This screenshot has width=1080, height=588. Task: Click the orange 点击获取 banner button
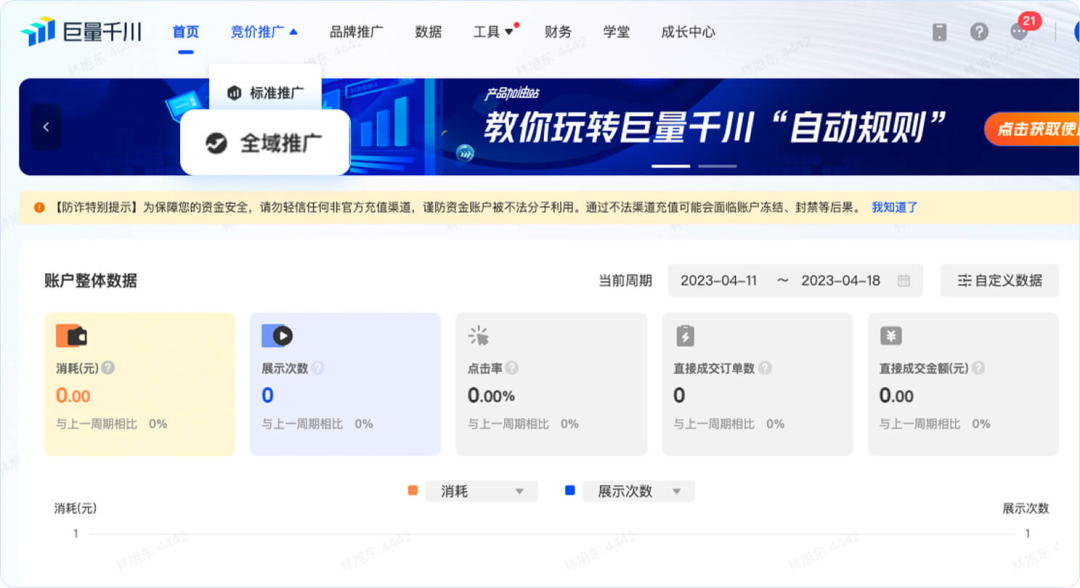click(x=1032, y=129)
